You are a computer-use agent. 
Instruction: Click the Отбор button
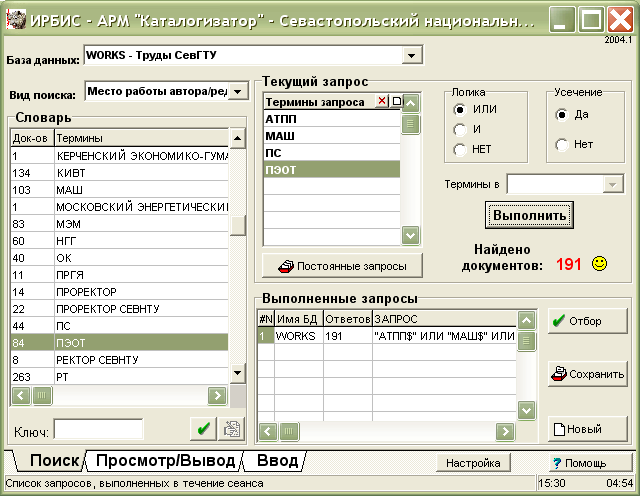coord(587,321)
